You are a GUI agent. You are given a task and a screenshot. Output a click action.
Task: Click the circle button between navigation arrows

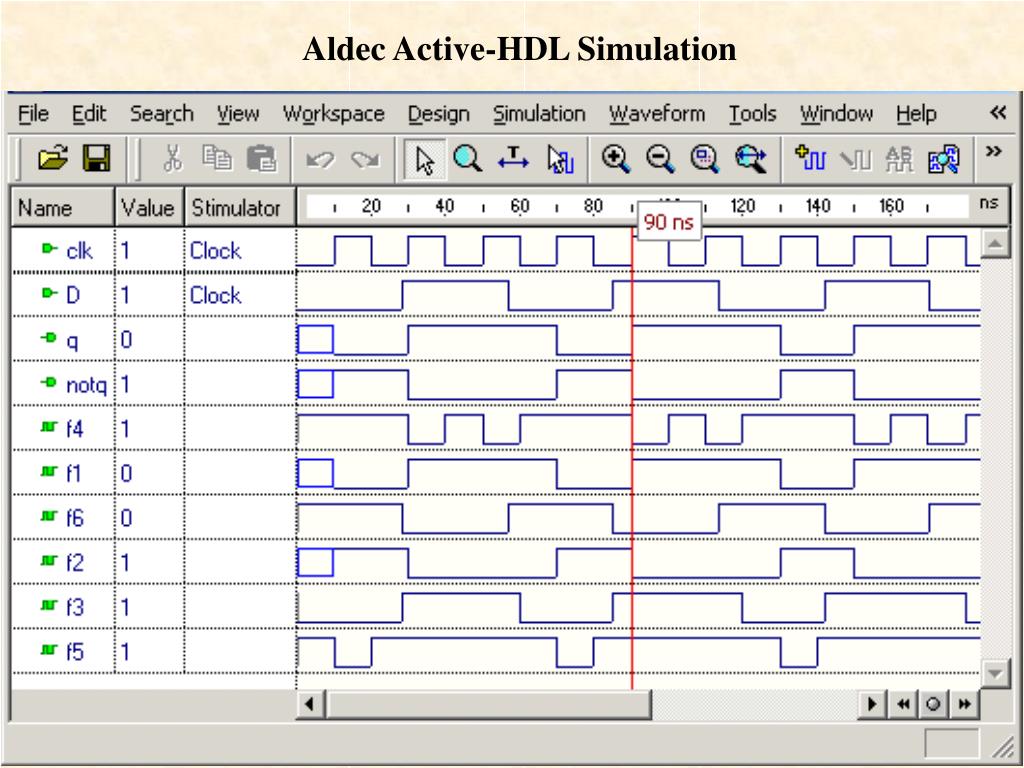coord(933,704)
